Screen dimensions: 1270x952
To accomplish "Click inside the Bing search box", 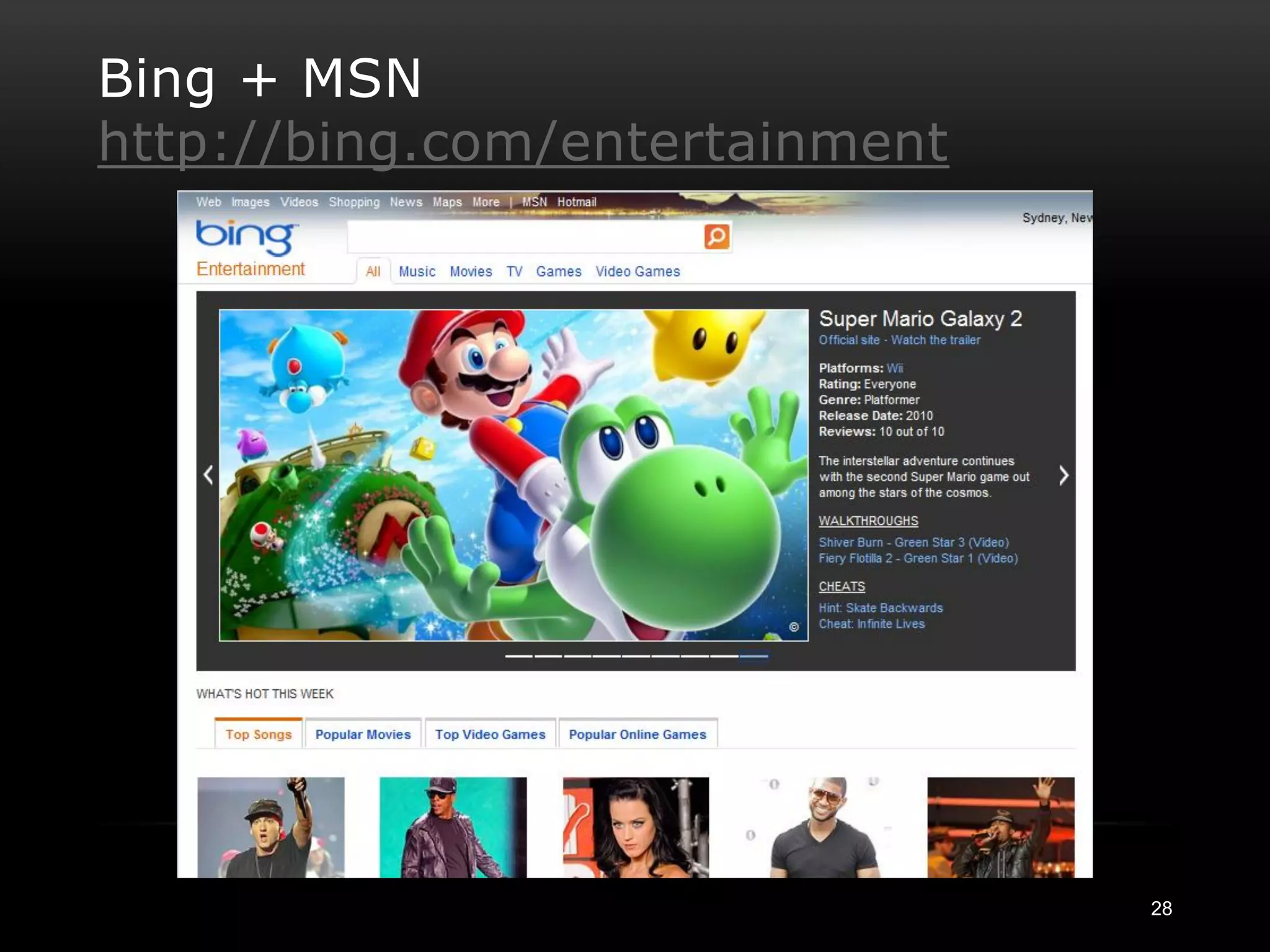I will point(525,236).
